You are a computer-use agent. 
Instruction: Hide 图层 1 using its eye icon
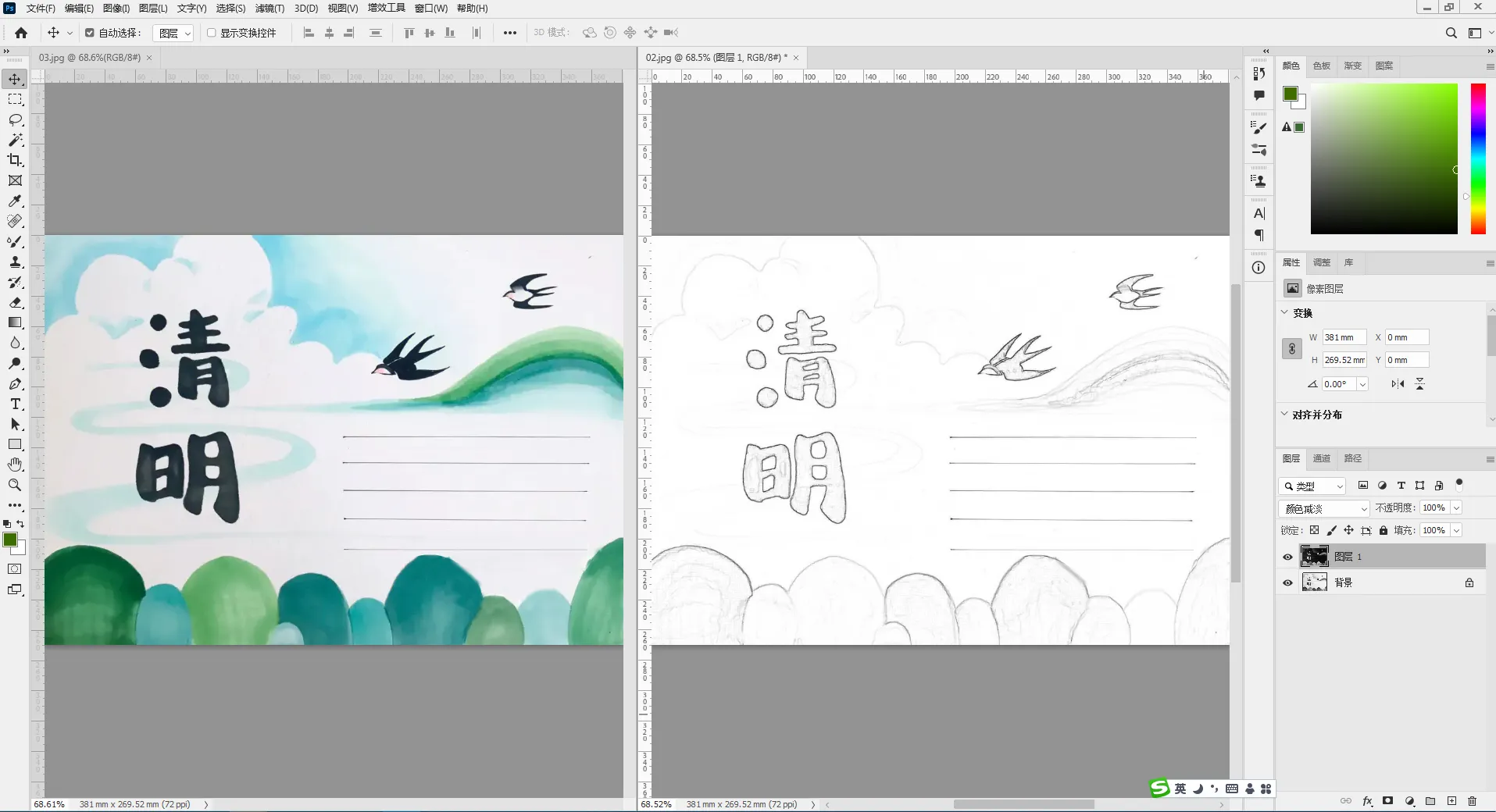click(x=1287, y=557)
